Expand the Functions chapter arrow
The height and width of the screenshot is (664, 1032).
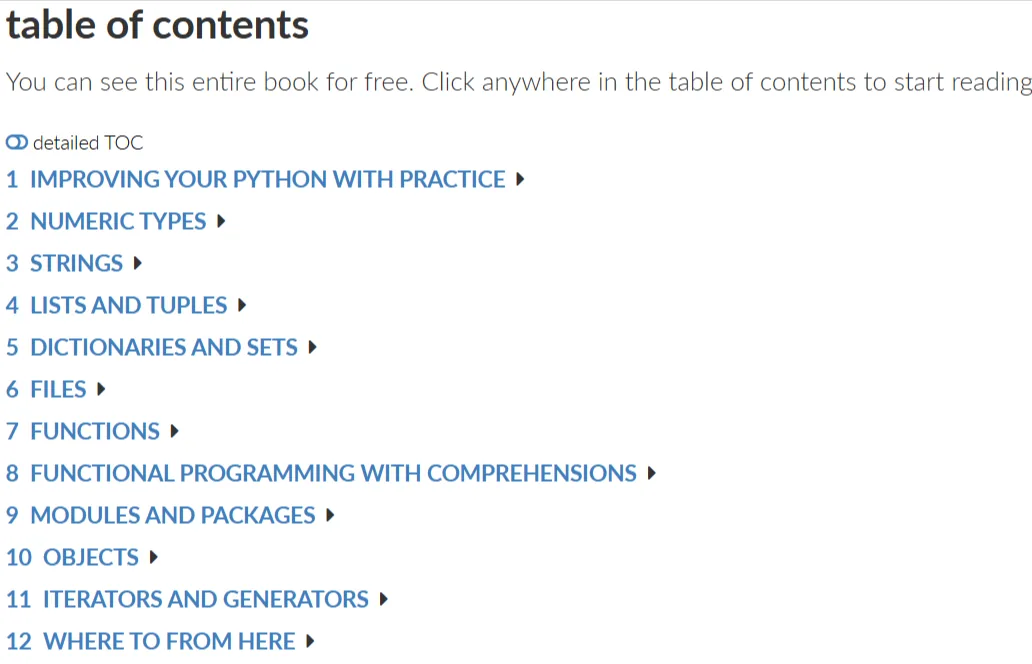point(174,431)
